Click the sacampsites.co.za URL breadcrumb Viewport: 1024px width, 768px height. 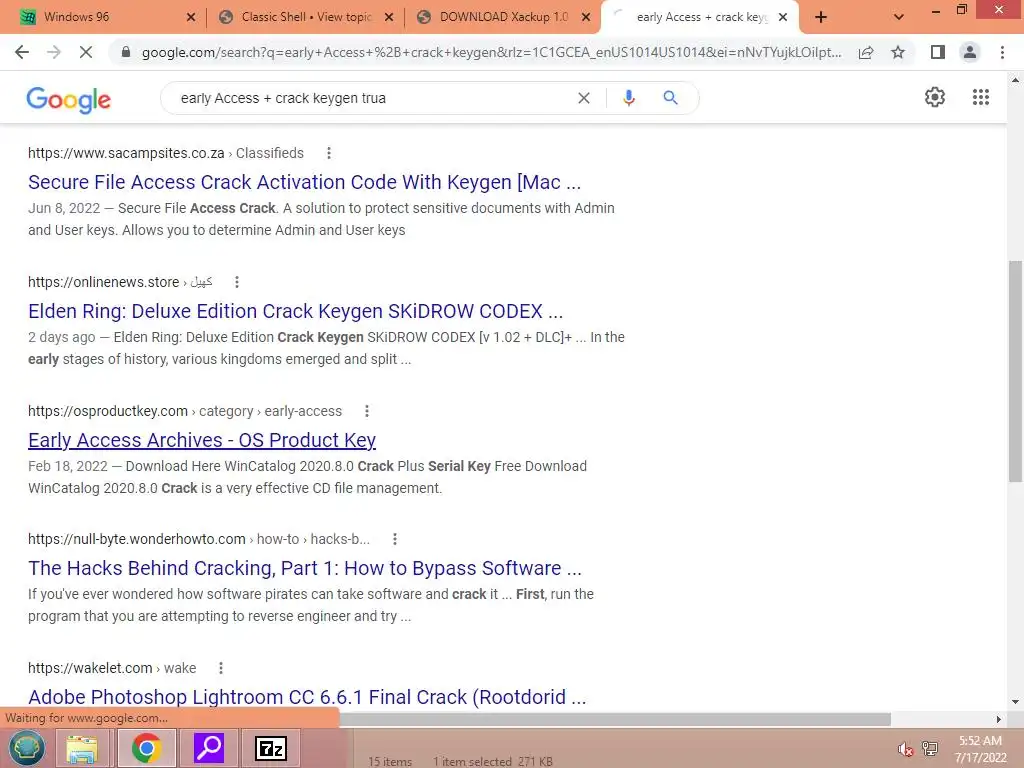(x=166, y=153)
